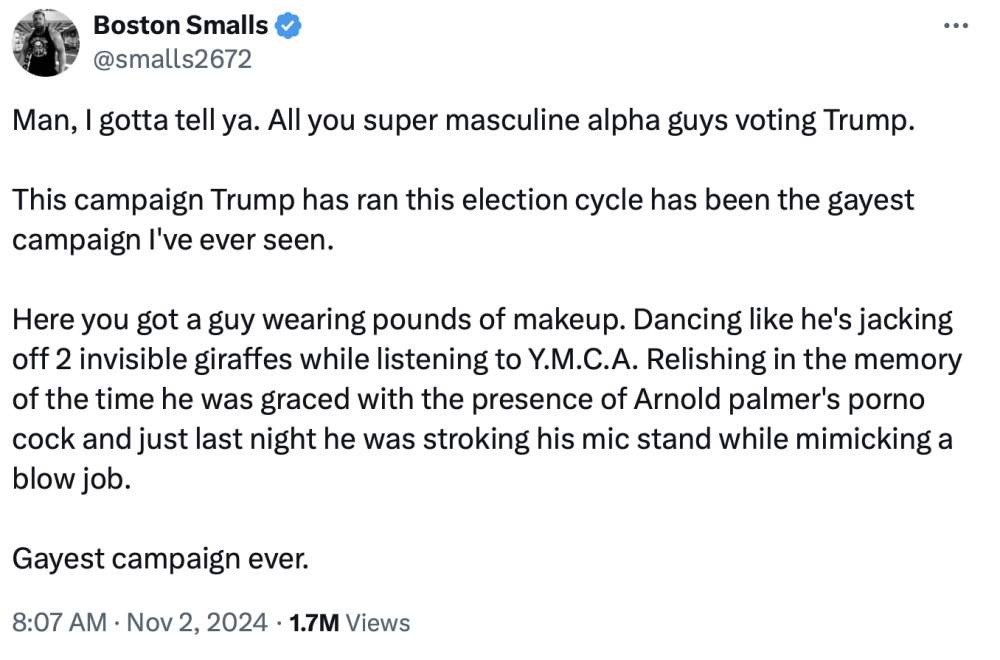The width and height of the screenshot is (1000, 660).
Task: Click the "campaign I've ever seen." line
Action: click(x=170, y=240)
